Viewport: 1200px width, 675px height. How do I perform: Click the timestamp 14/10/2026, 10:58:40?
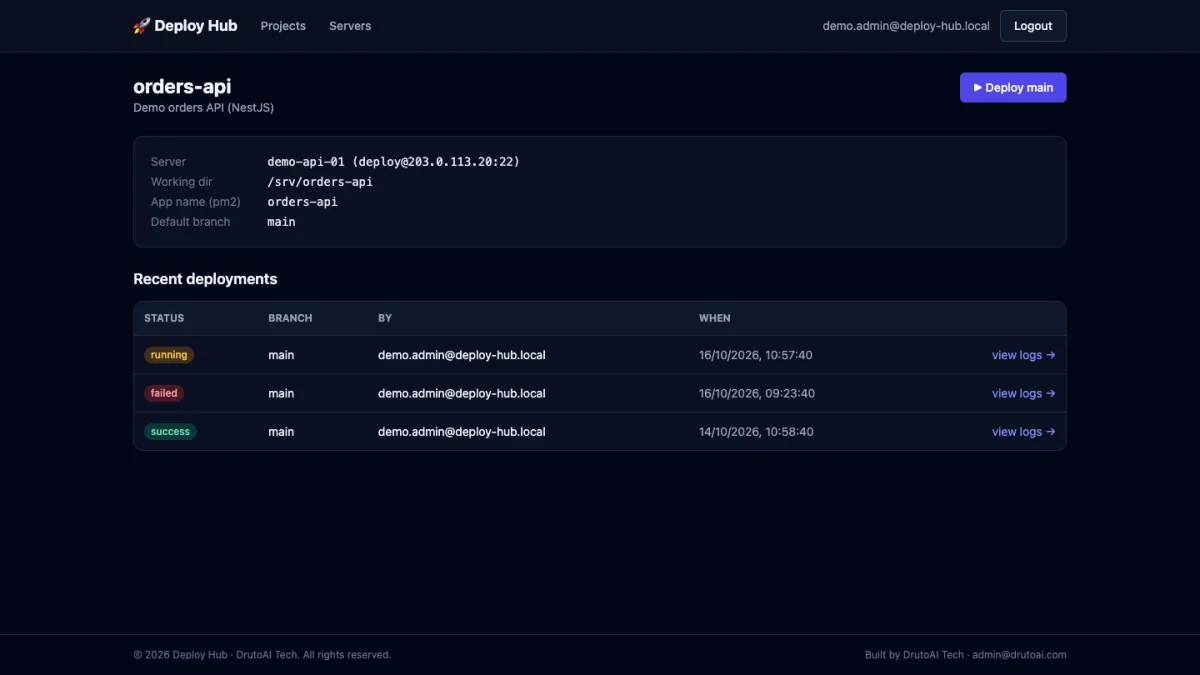point(756,432)
